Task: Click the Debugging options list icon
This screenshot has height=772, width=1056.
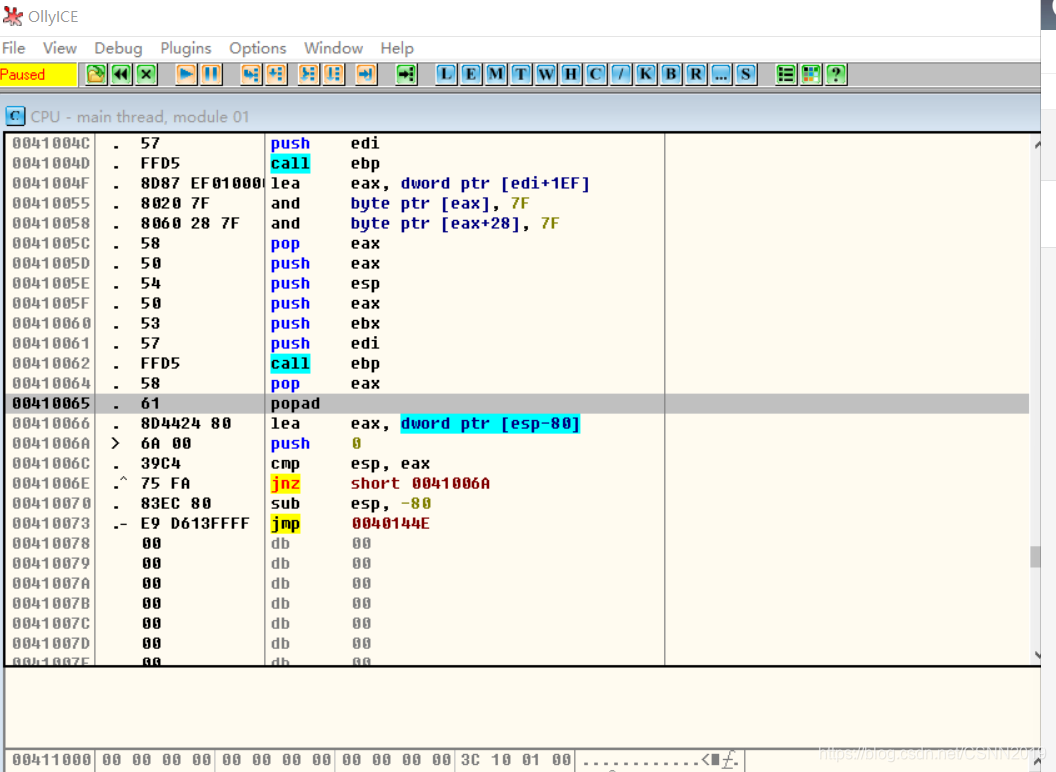Action: (x=785, y=74)
